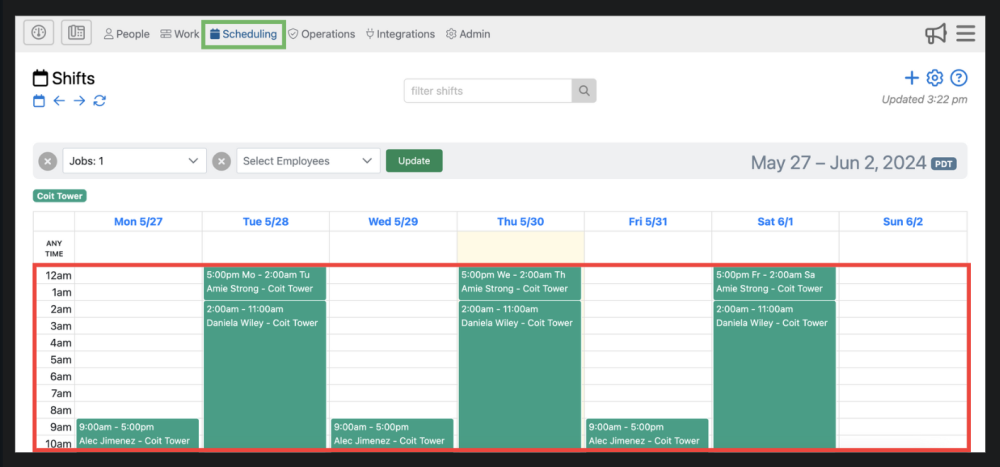Clear the Select Employees filter
Screen dimensions: 1000x467
tap(222, 161)
